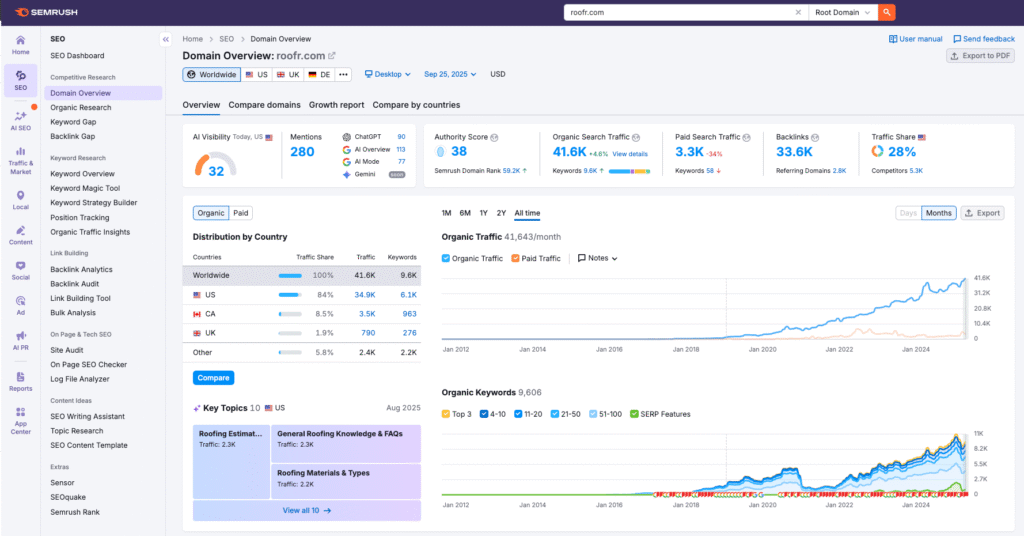Open the View all 10 link
This screenshot has width=1024, height=536.
pyautogui.click(x=306, y=511)
